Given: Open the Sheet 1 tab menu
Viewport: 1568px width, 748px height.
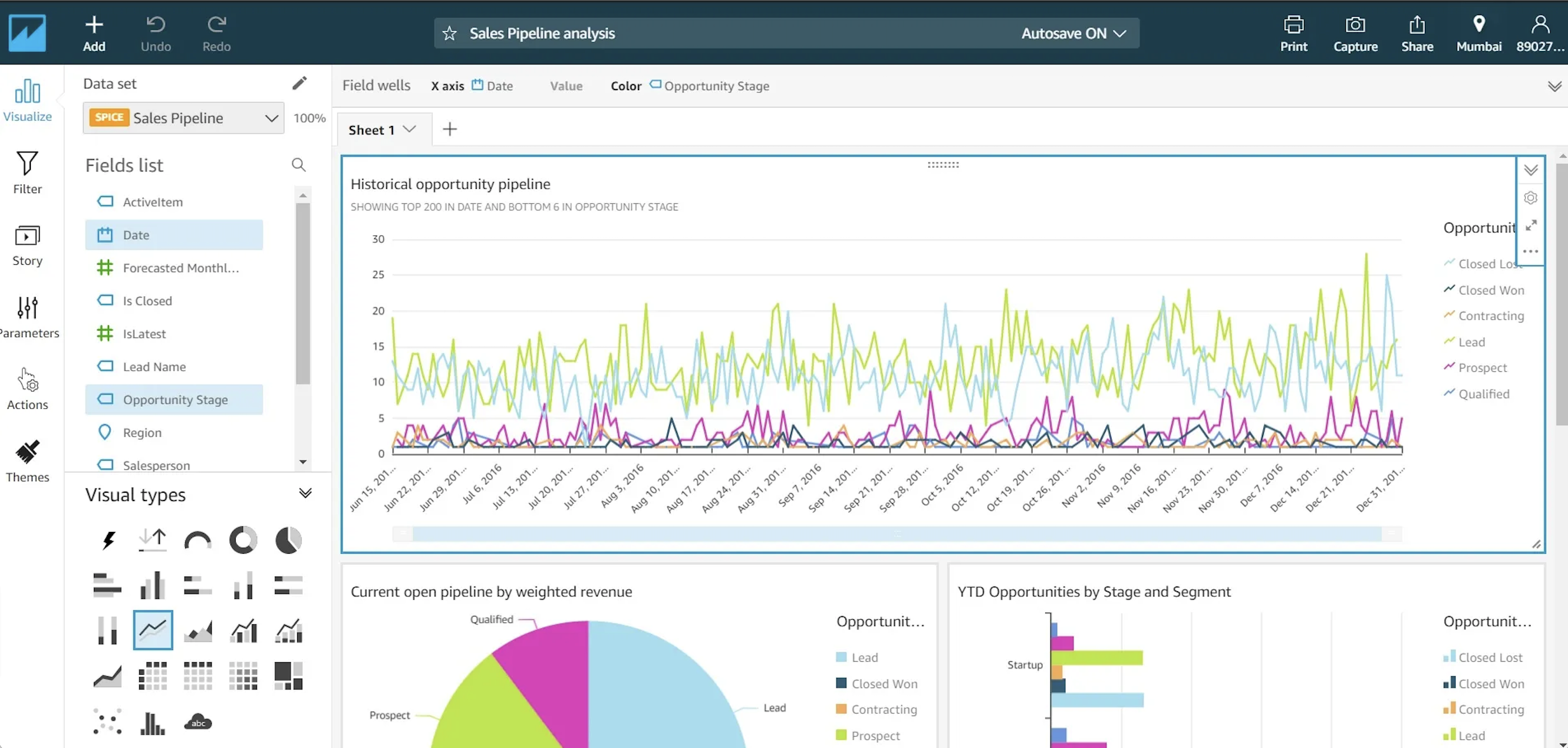Looking at the screenshot, I should pyautogui.click(x=410, y=129).
